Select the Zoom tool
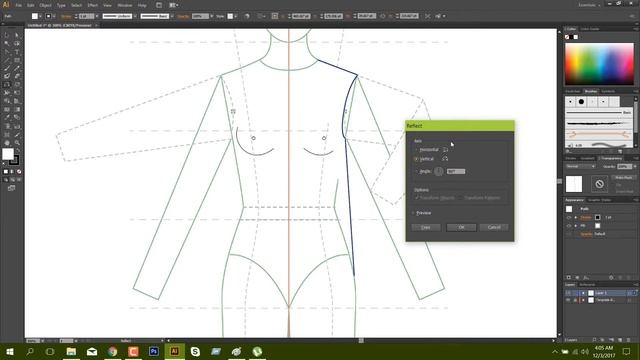Viewport: 640px width, 360px height. point(17,143)
